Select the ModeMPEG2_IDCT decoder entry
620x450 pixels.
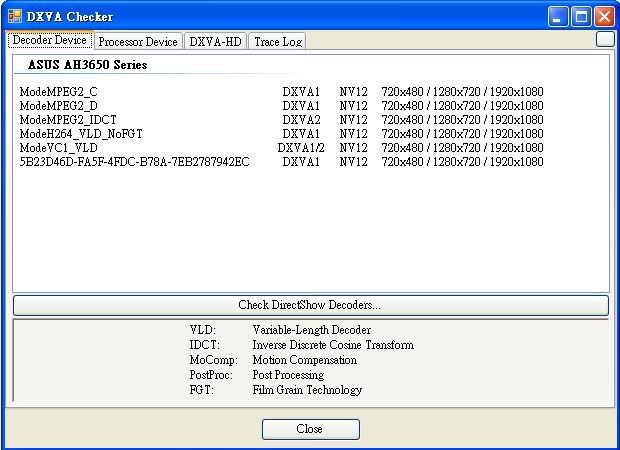pyautogui.click(x=282, y=119)
